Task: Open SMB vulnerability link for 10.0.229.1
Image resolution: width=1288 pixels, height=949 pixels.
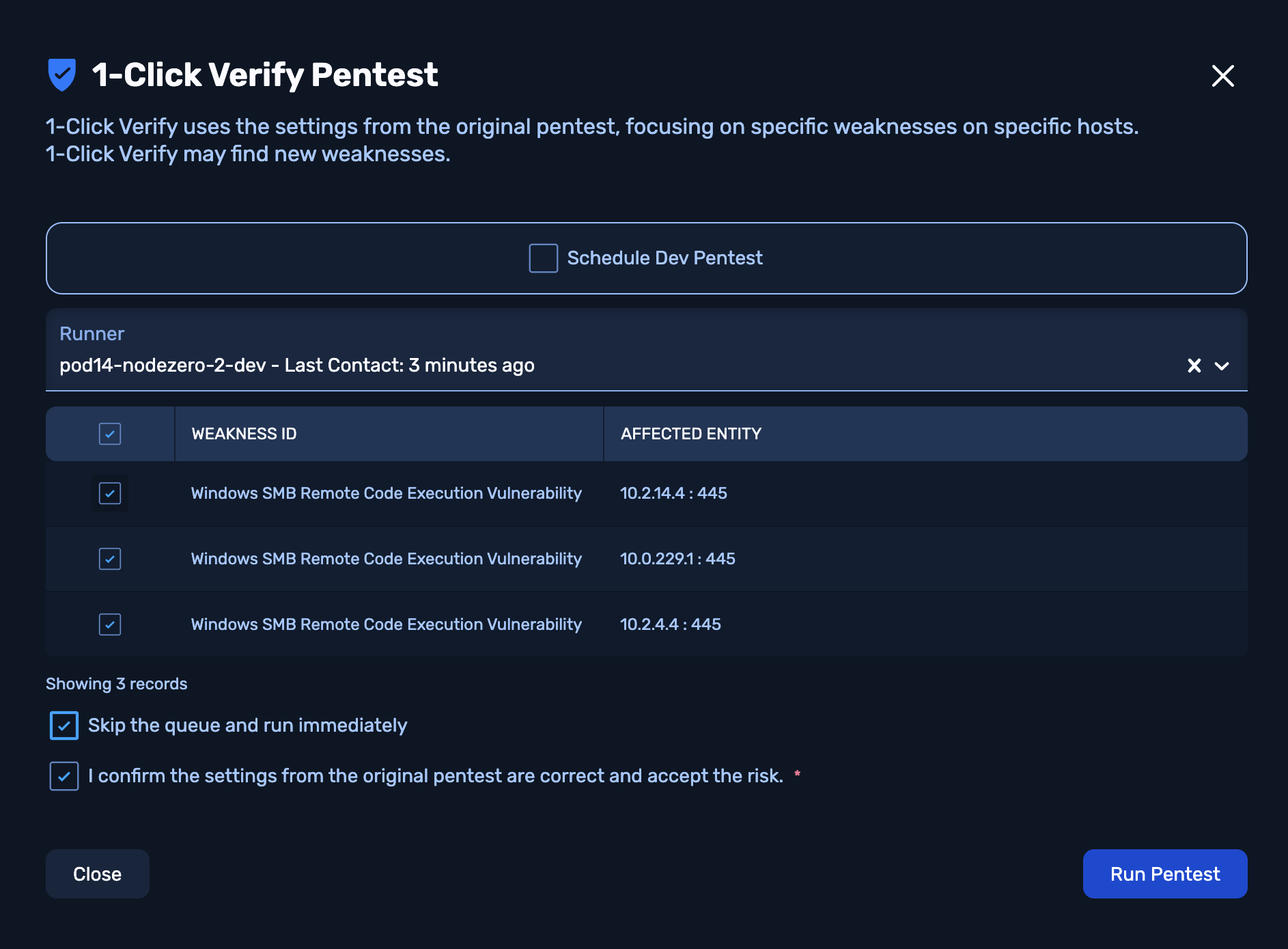Action: tap(386, 559)
